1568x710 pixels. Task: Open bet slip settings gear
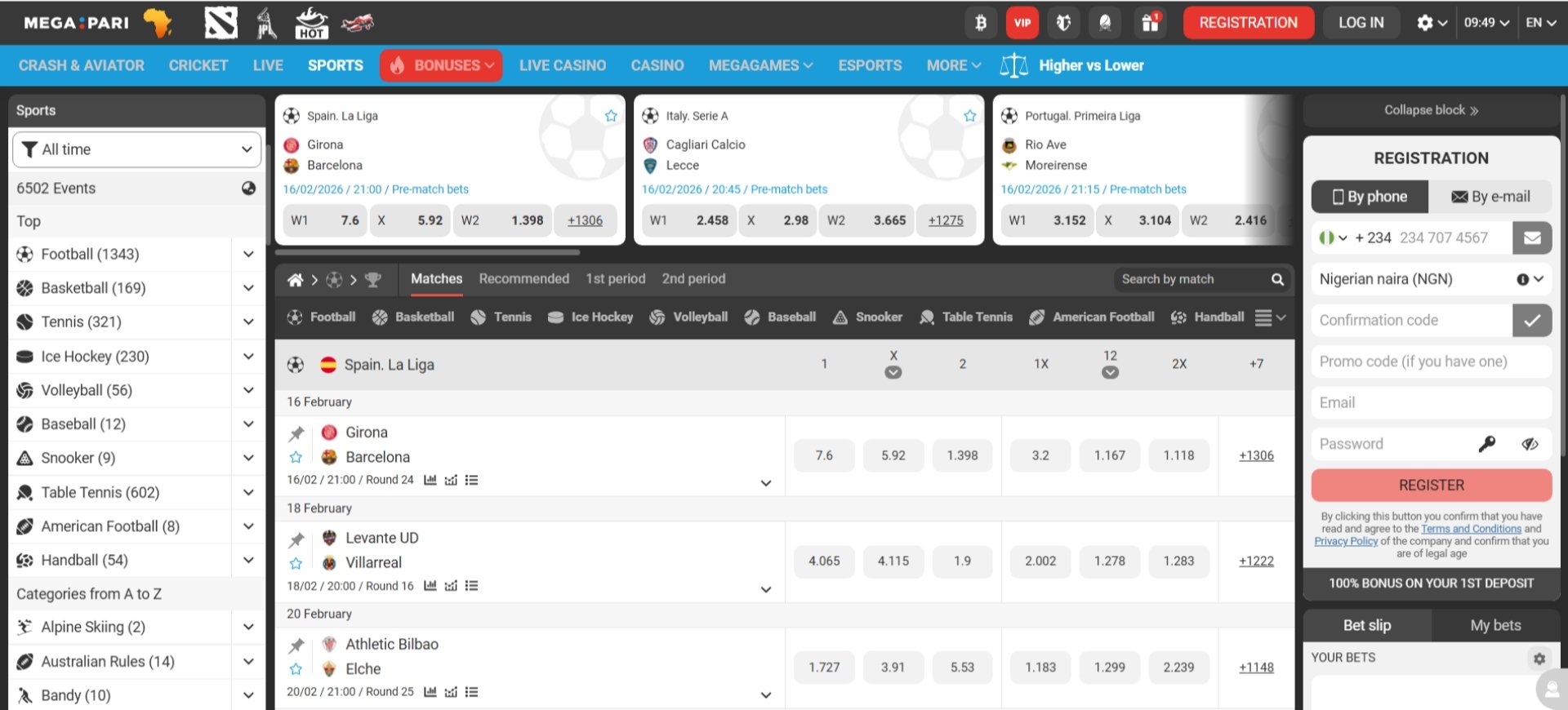pos(1539,658)
